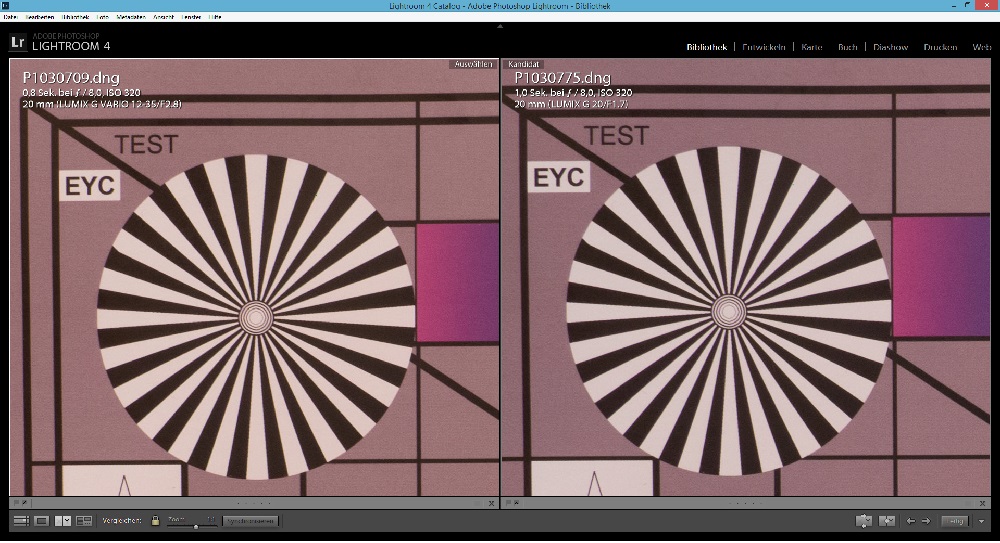Switch to Grid view icon
This screenshot has width=1000, height=543.
click(x=21, y=521)
